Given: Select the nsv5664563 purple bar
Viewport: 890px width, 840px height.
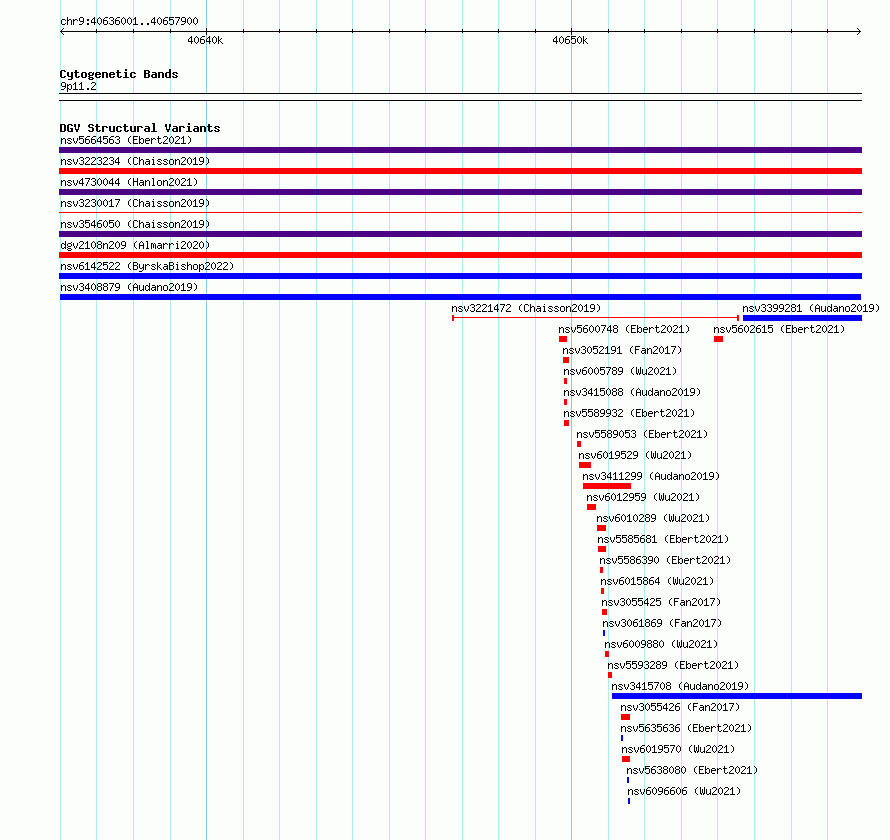Looking at the screenshot, I should click(460, 150).
